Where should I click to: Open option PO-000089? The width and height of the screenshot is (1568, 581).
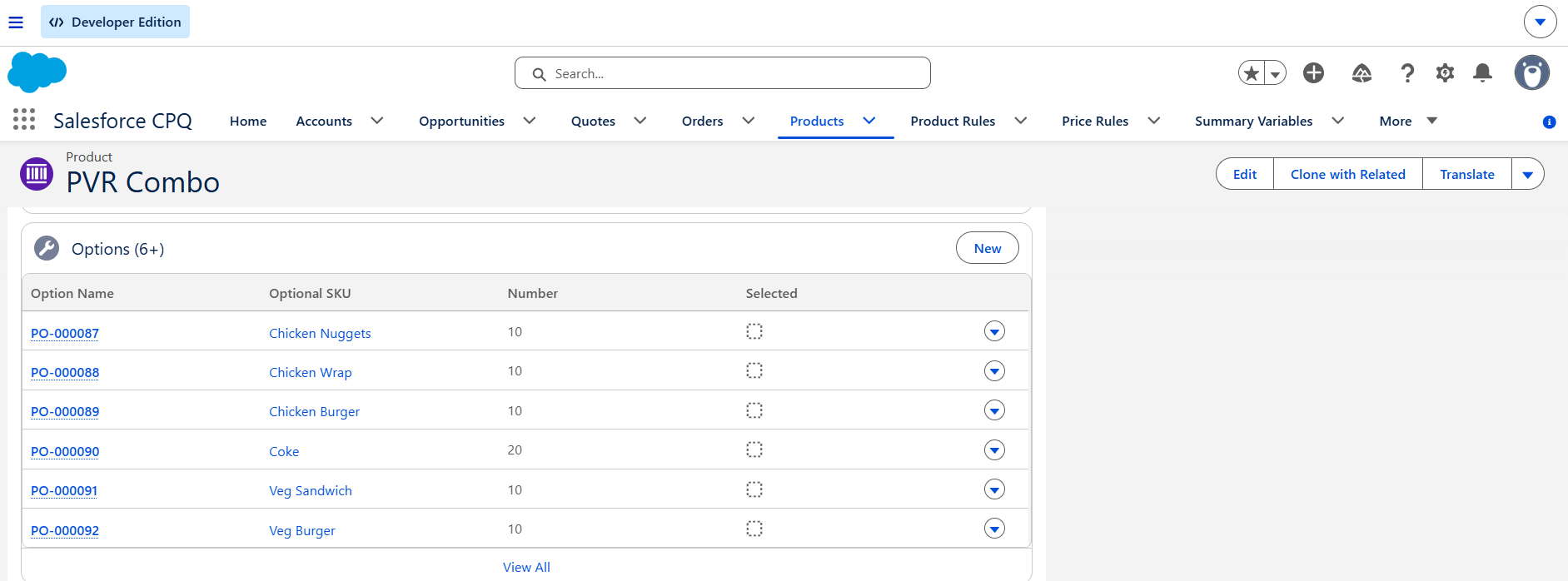(65, 411)
